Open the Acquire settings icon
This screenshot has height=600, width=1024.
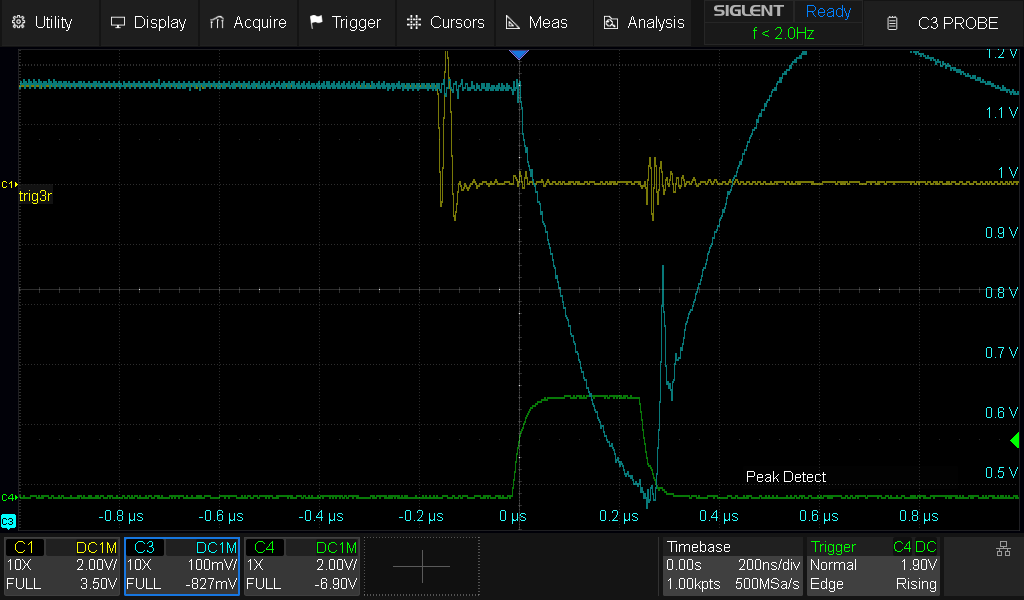[214, 21]
